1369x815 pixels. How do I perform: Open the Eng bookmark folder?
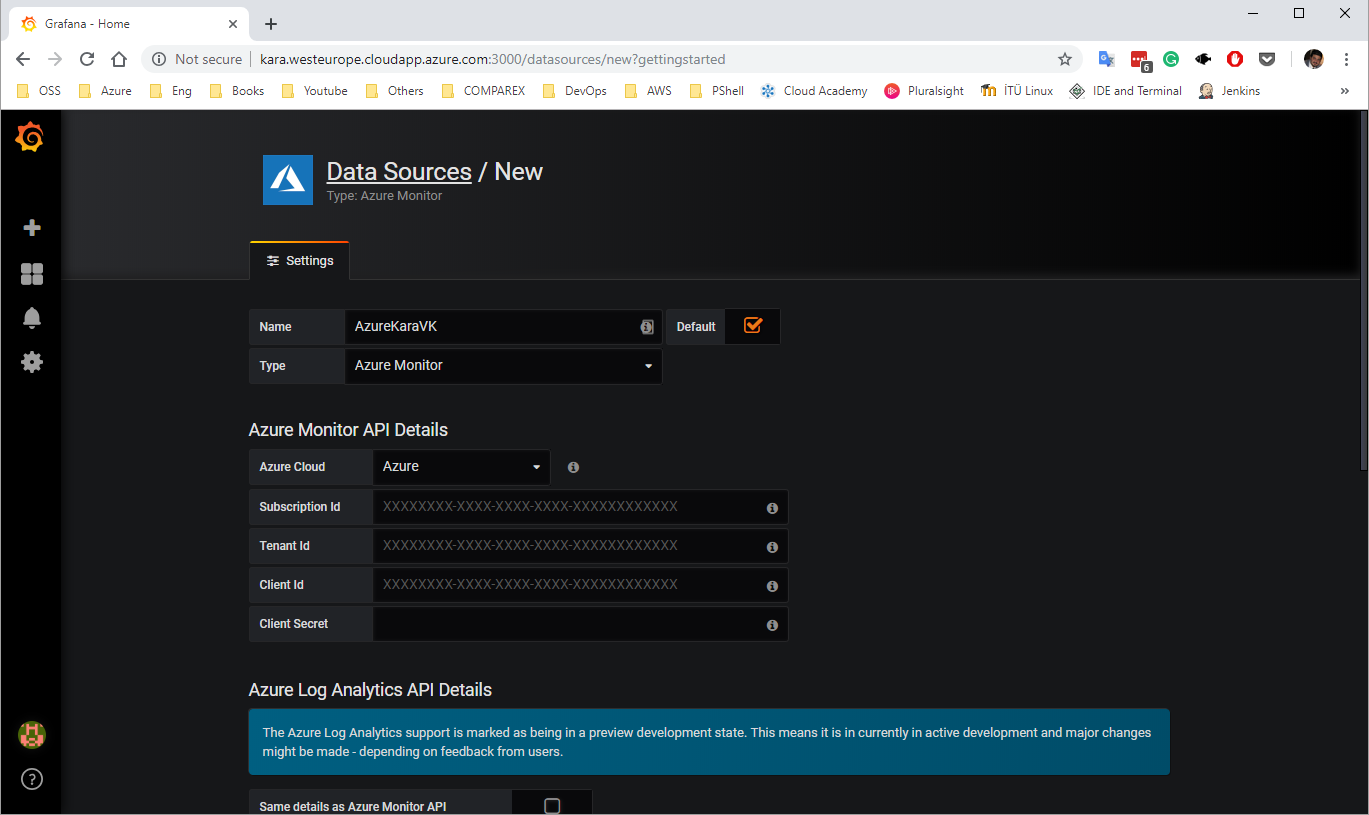tap(171, 91)
